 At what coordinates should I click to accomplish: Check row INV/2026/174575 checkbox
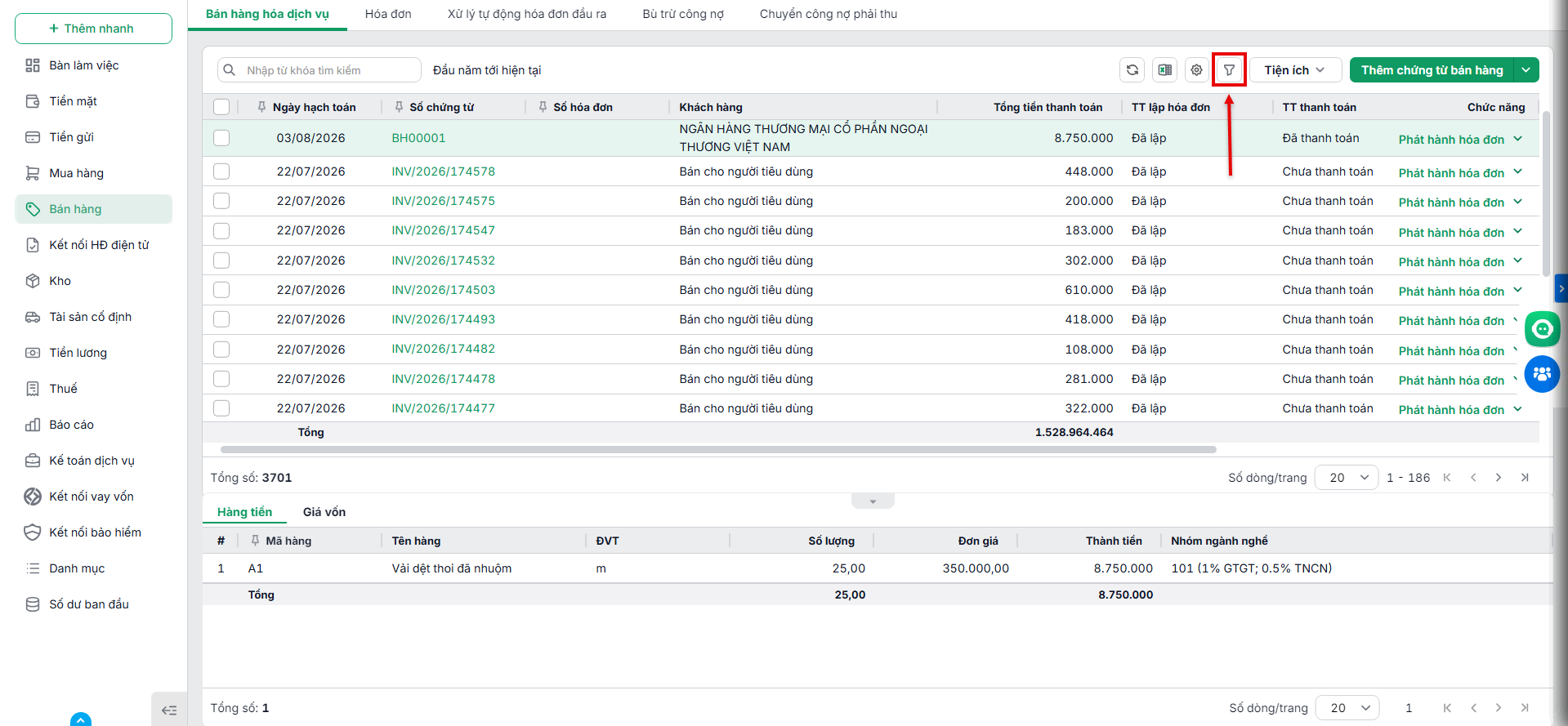[221, 201]
